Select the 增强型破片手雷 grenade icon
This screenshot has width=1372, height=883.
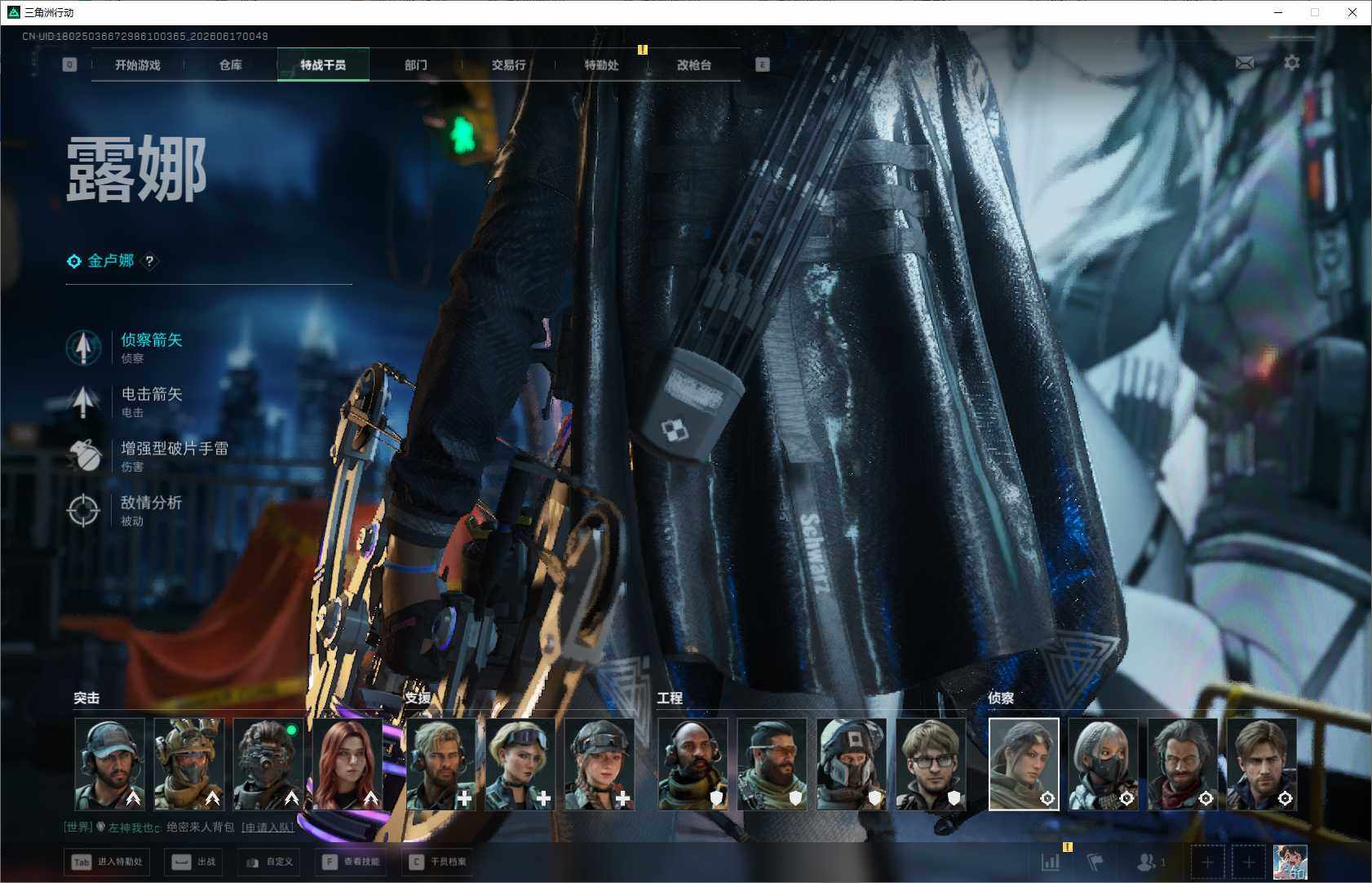coord(83,455)
